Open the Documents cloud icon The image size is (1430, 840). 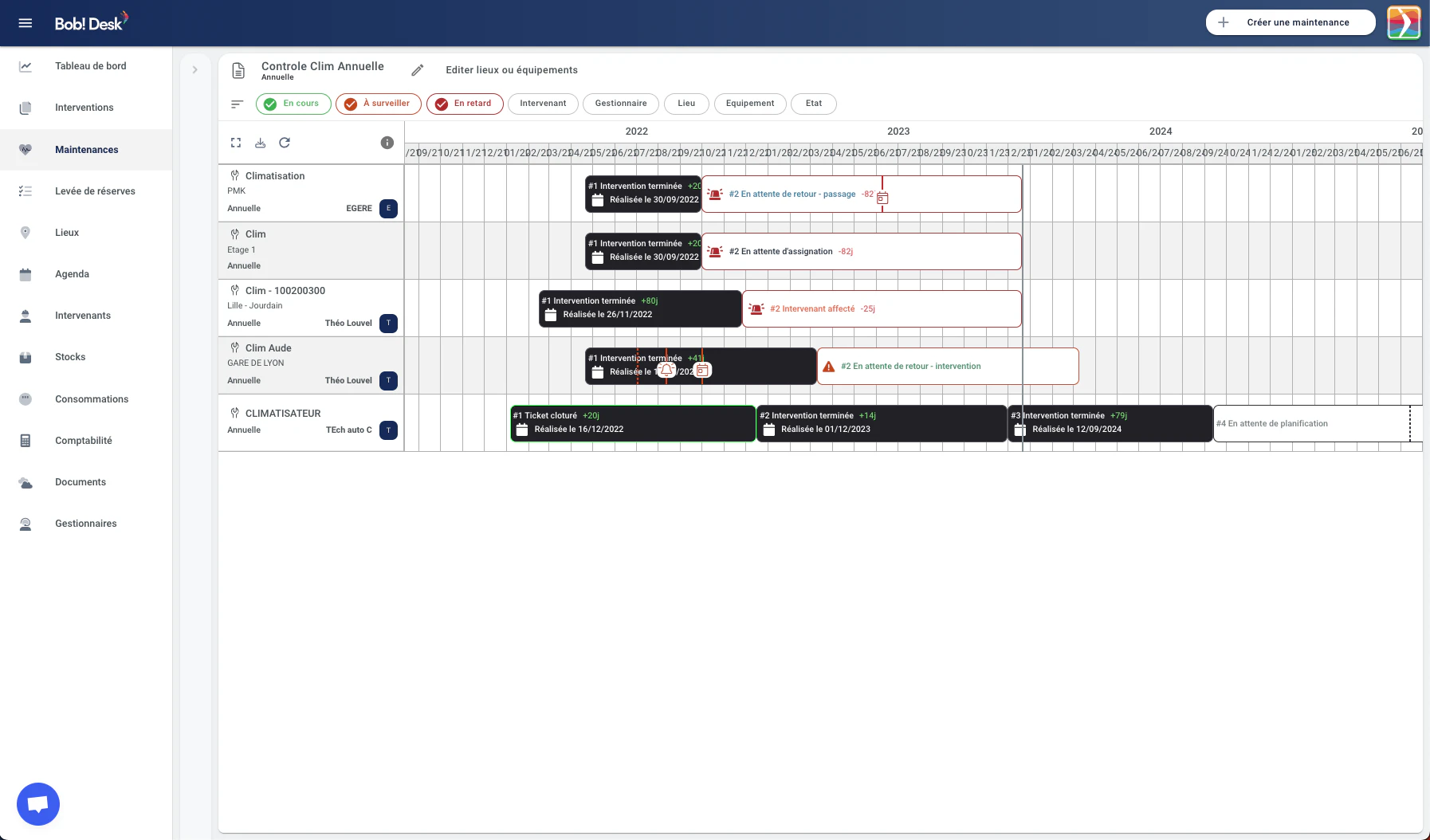tap(26, 482)
